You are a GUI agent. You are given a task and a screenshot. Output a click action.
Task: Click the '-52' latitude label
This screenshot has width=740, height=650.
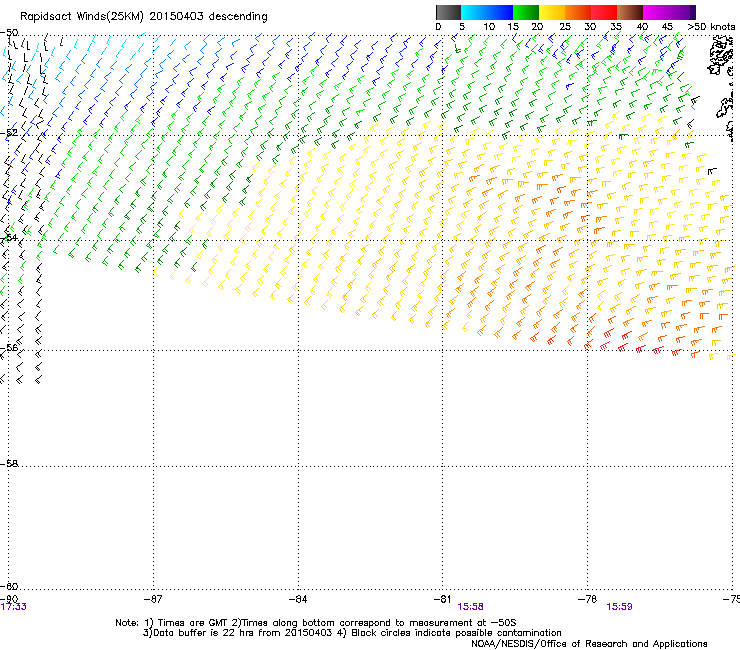(9, 133)
